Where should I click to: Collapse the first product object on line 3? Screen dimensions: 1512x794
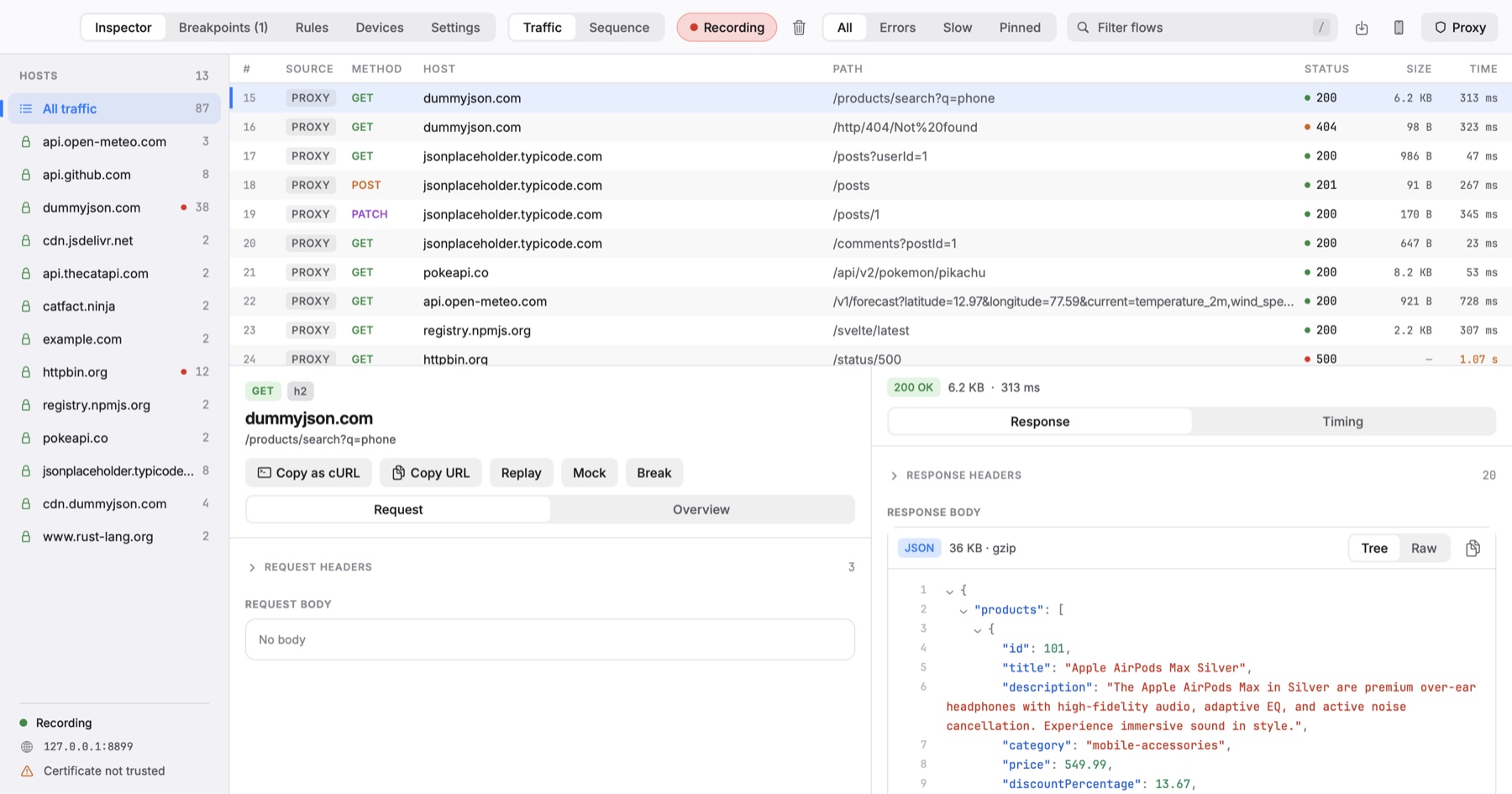[978, 630]
